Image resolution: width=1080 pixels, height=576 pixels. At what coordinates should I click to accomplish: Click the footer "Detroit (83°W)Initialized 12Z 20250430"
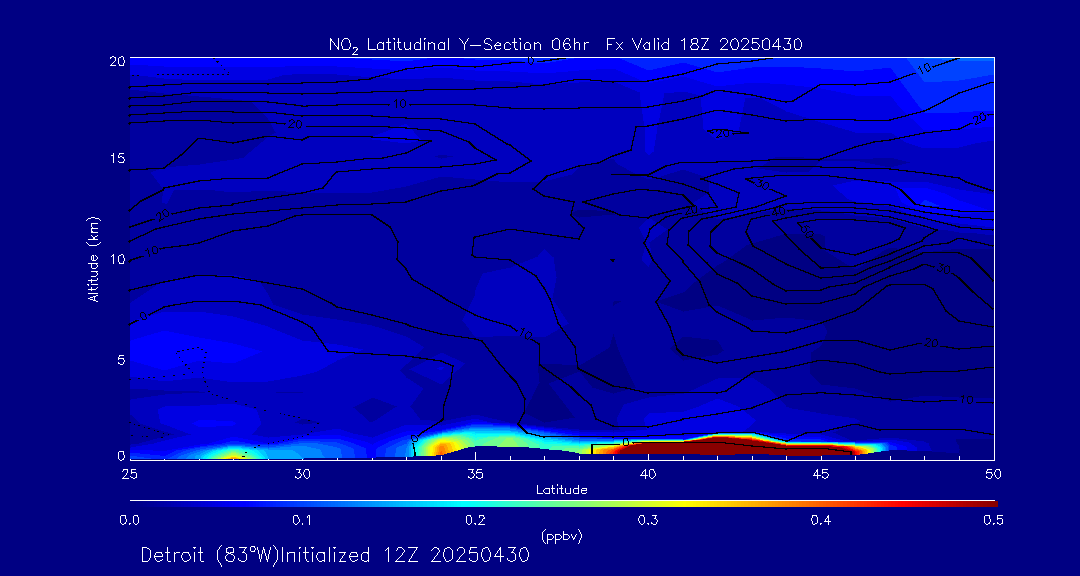335,555
